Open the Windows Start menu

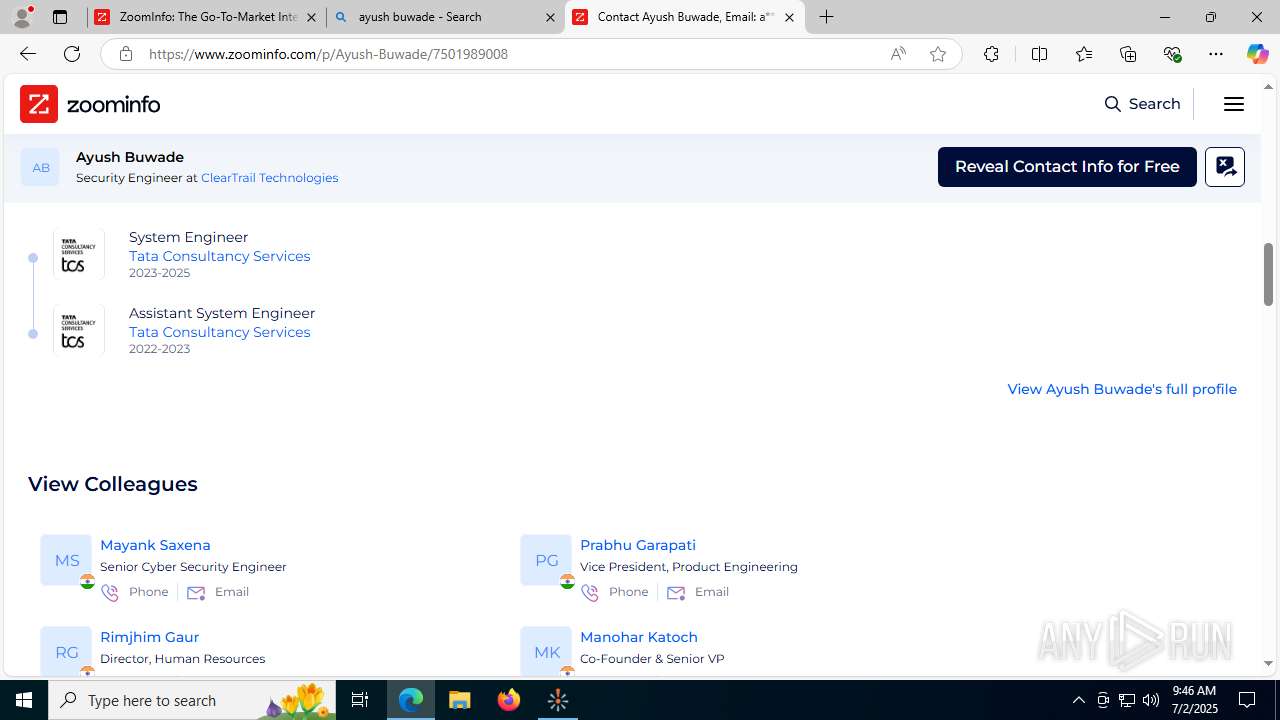[x=24, y=700]
